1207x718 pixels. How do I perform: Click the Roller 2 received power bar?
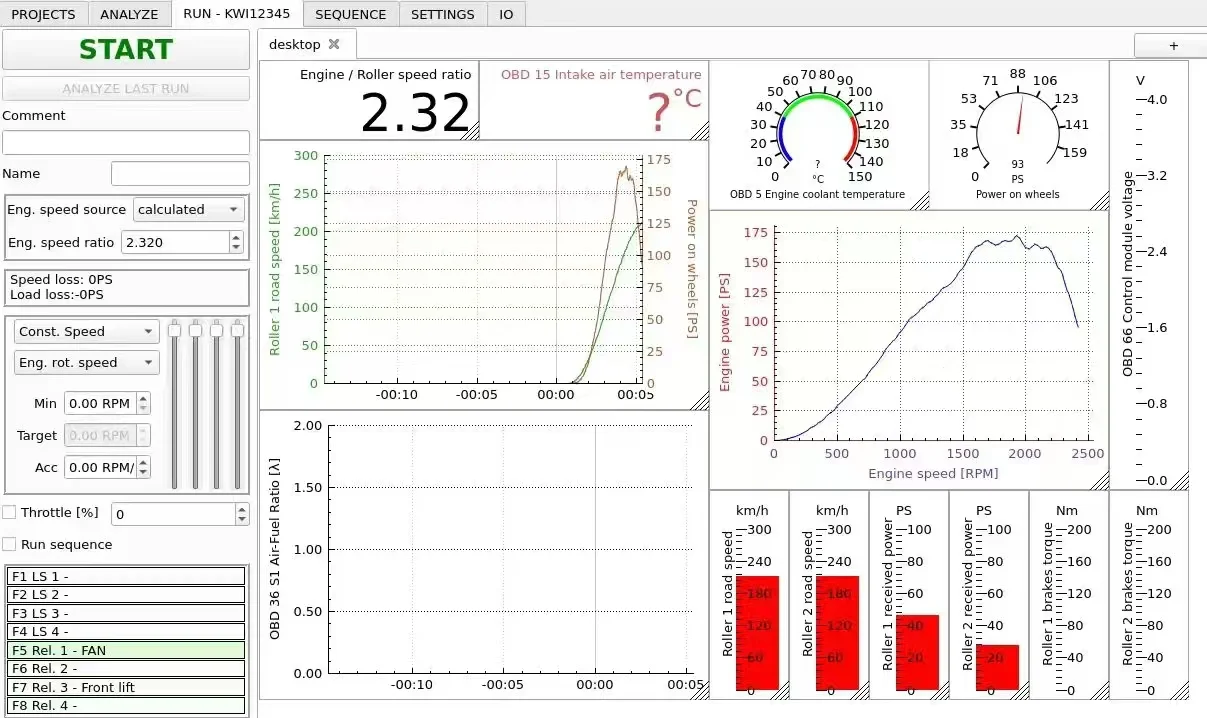(x=997, y=667)
